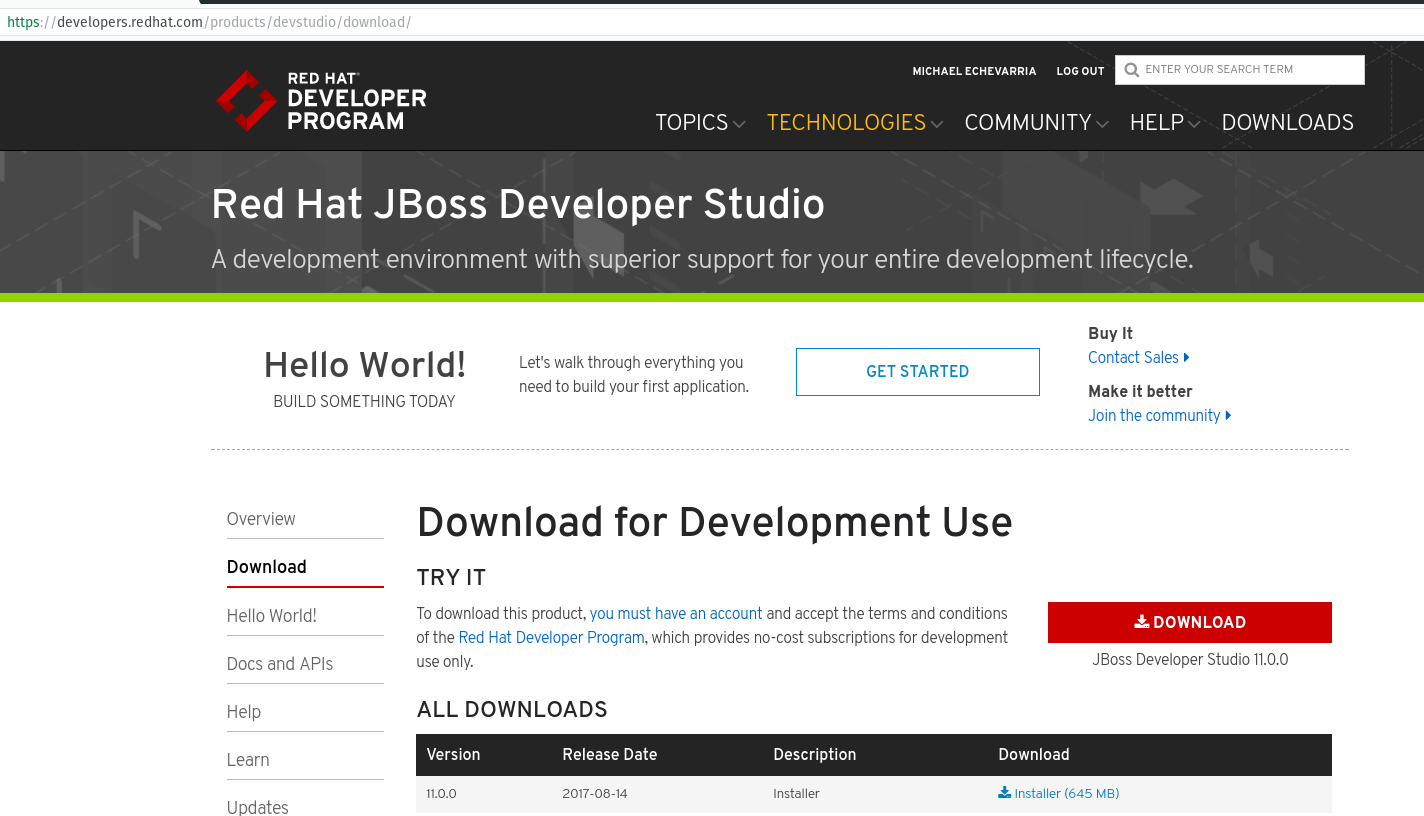The width and height of the screenshot is (1424, 816).
Task: Click the Download for Development Use heading
Action: pos(714,522)
